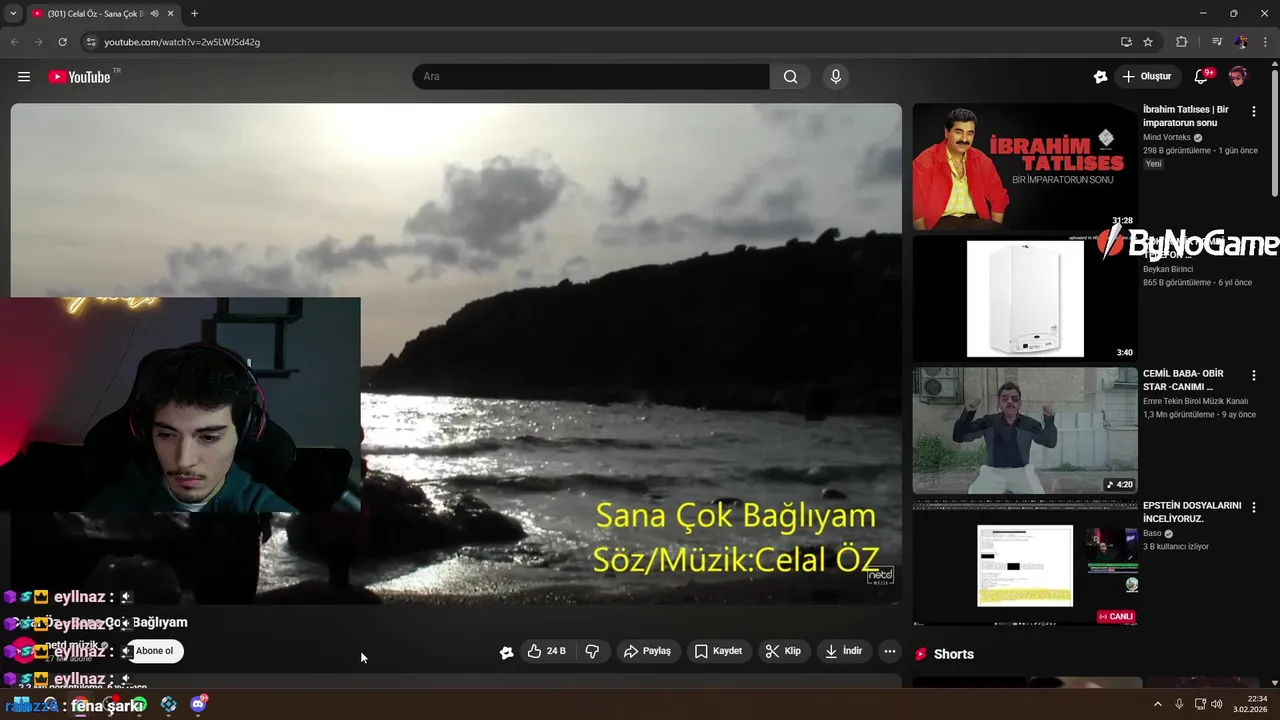Focus the YouTube 'Ara' search box
The height and width of the screenshot is (720, 1280).
click(591, 77)
